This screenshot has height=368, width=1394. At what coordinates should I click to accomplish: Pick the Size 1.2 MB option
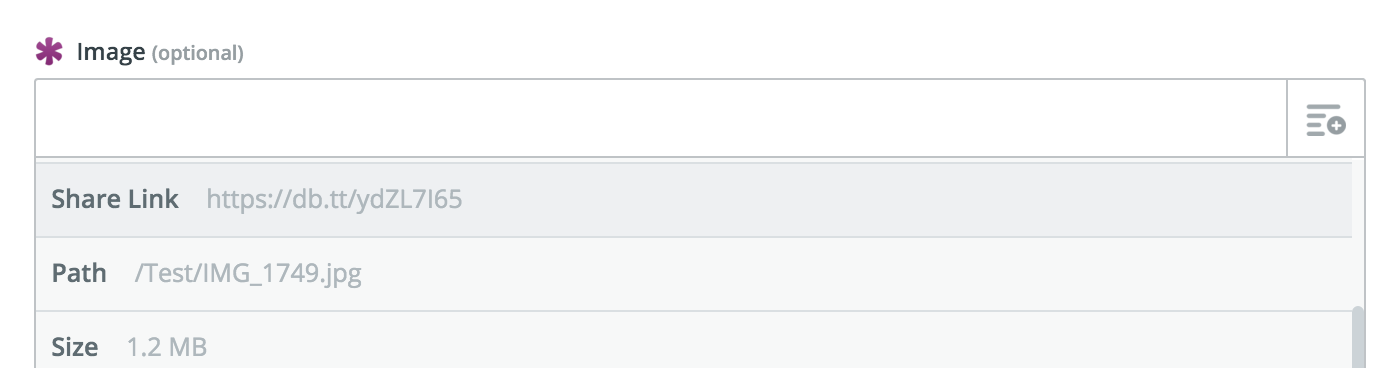click(693, 340)
